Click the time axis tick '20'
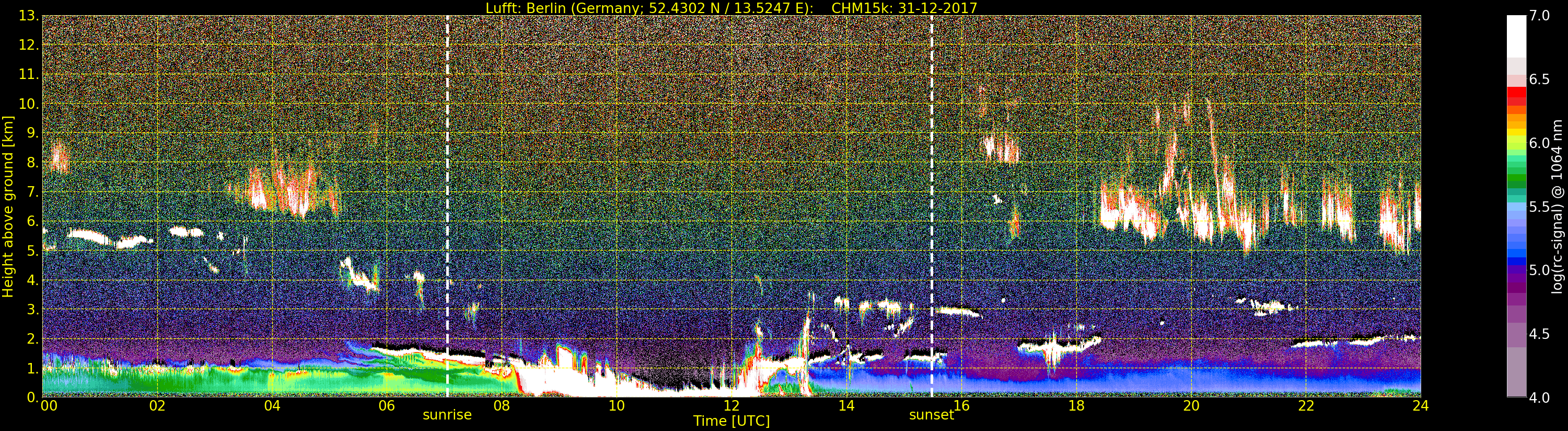Viewport: 1568px width, 431px height. [1191, 406]
